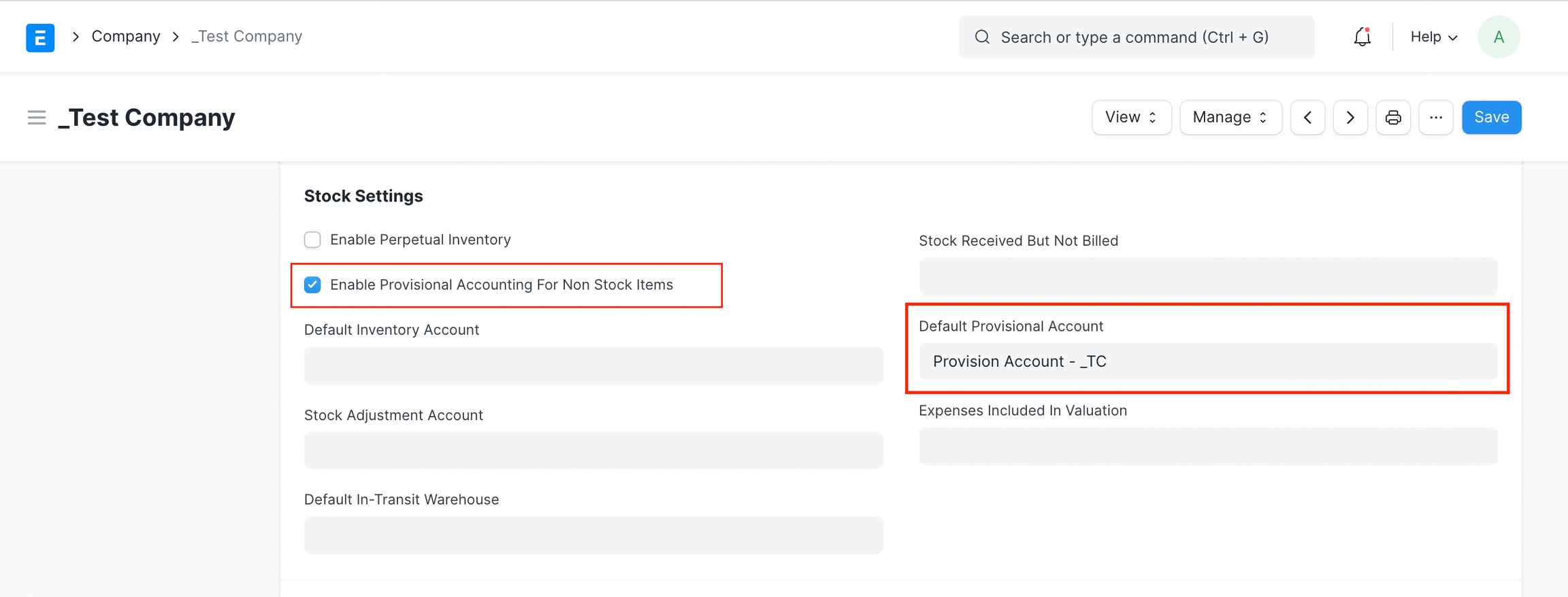Go to previous company record
This screenshot has height=597, width=1568.
(x=1307, y=118)
